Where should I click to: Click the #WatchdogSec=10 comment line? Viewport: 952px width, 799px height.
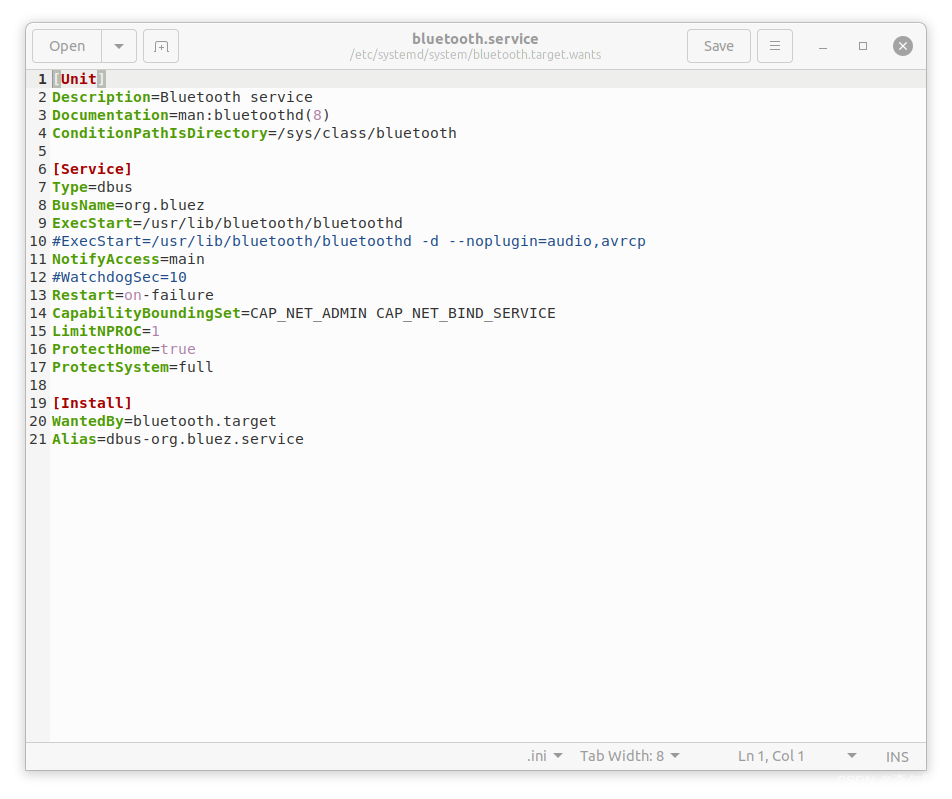coord(119,277)
